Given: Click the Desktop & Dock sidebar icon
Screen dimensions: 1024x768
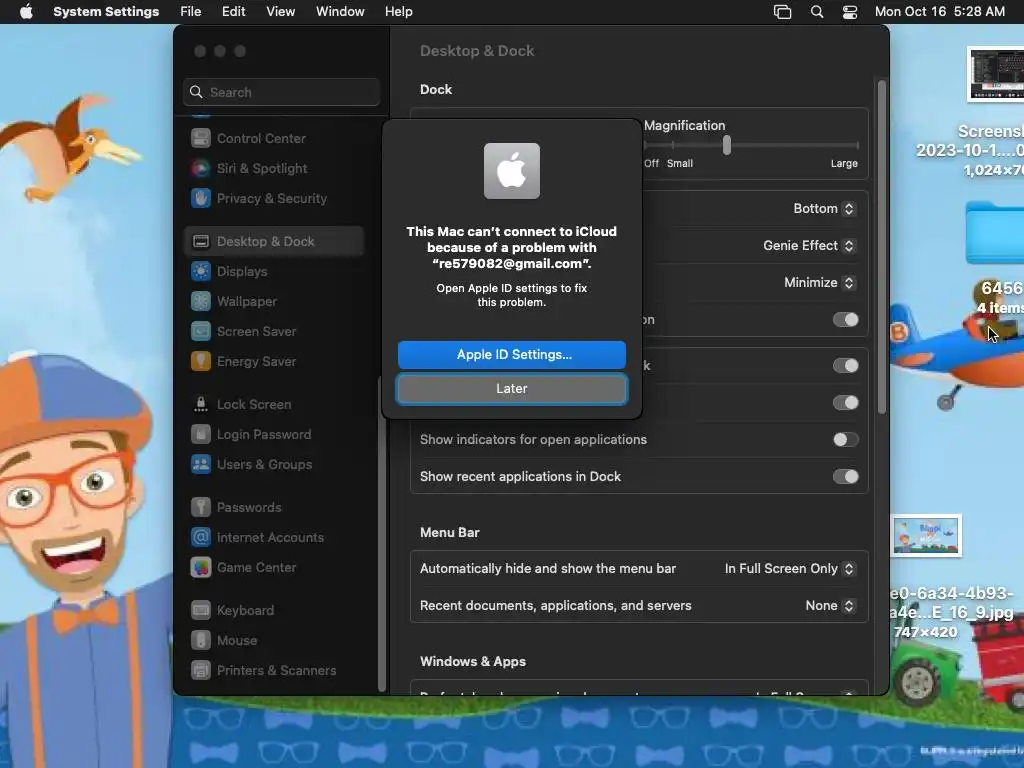Looking at the screenshot, I should (200, 241).
